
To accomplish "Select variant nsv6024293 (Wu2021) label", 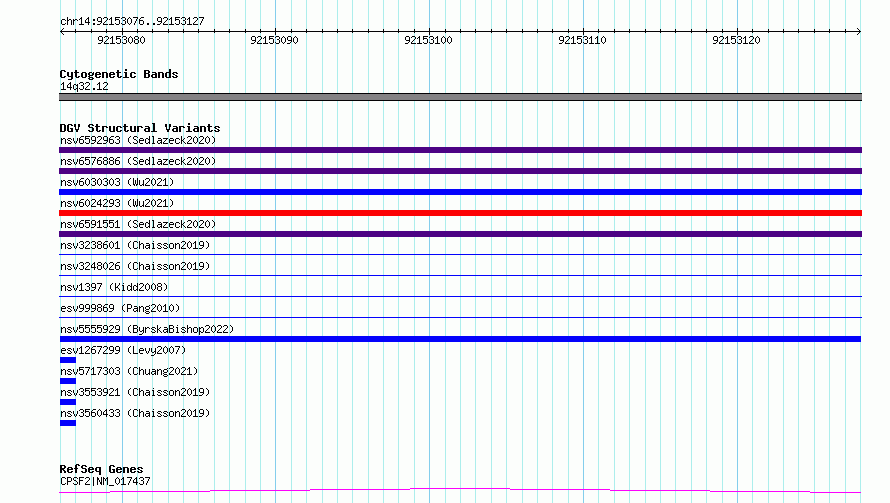I will pos(117,203).
